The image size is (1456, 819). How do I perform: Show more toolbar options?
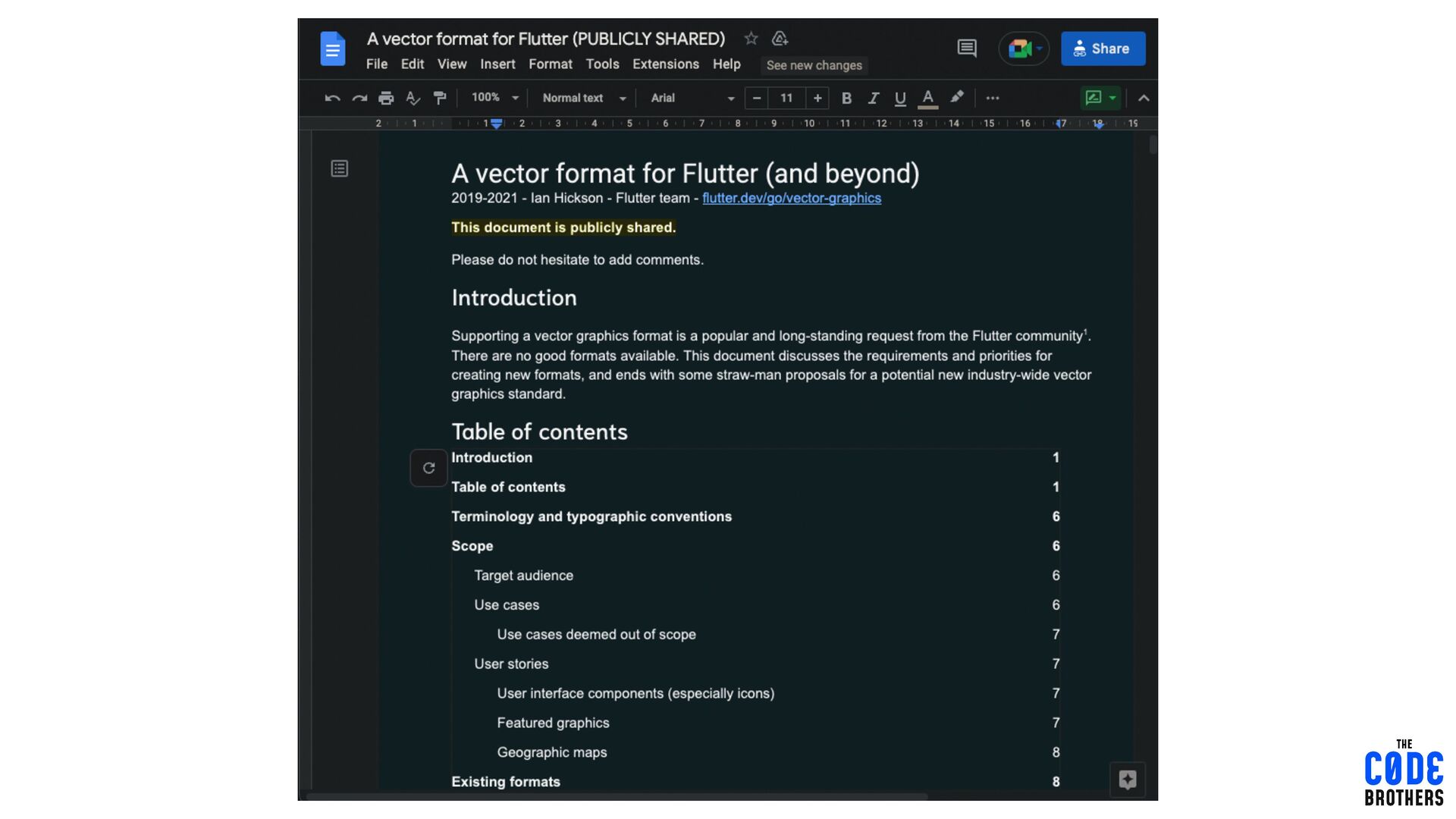993,98
